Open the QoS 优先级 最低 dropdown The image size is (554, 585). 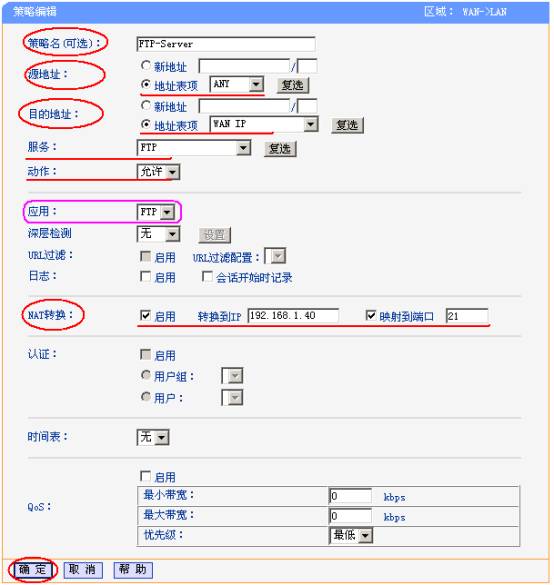(x=351, y=536)
